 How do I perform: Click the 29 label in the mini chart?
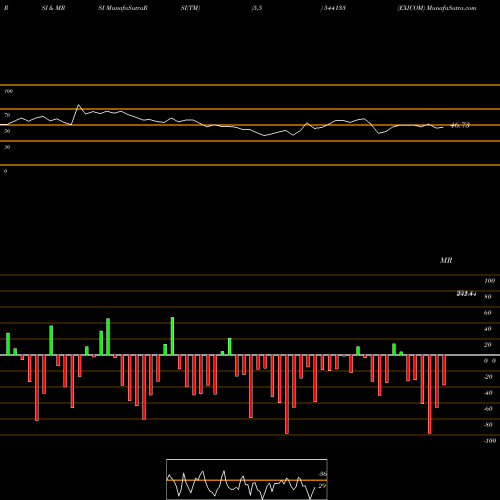[322, 486]
